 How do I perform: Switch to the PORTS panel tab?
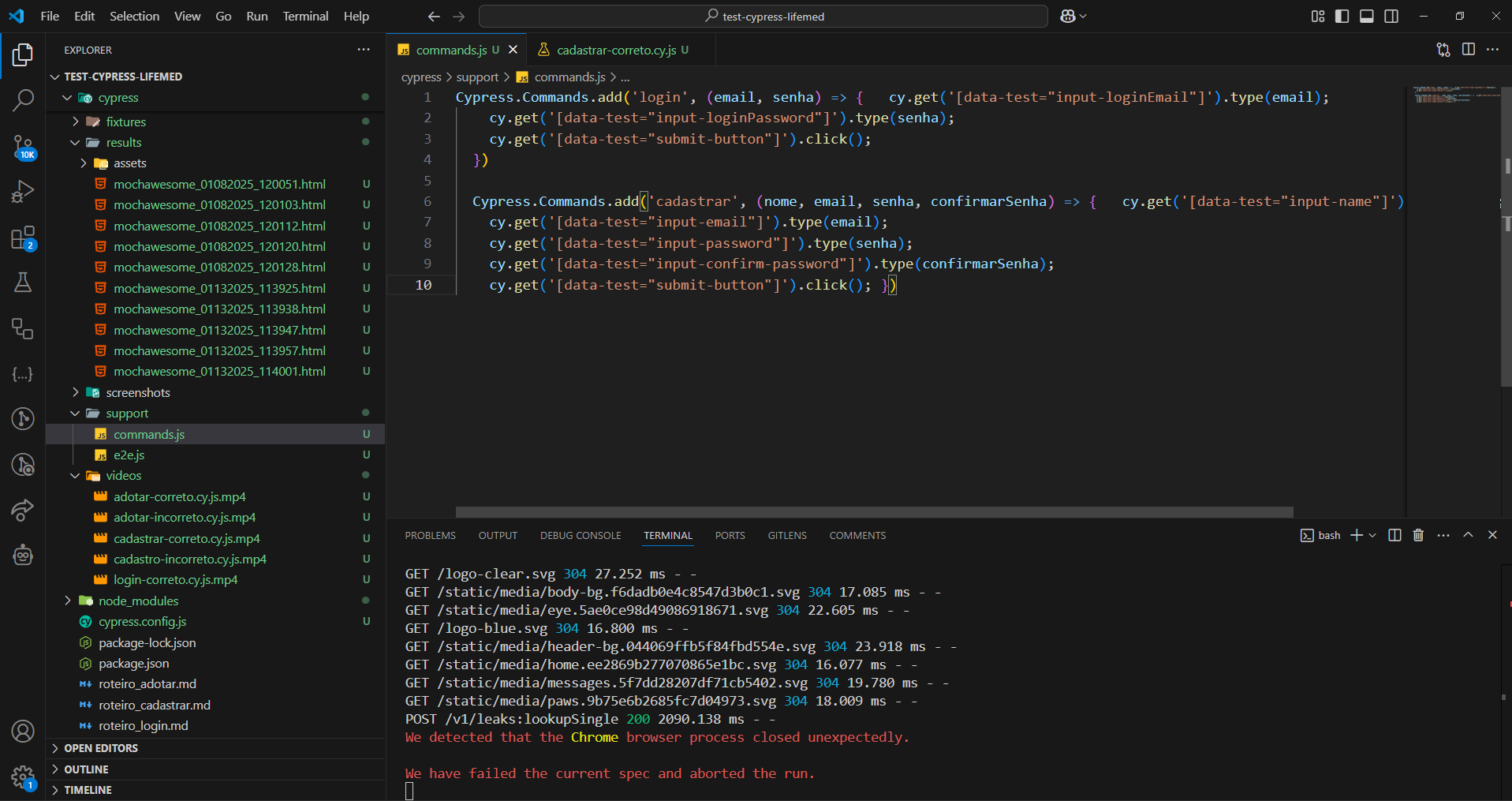(x=730, y=536)
